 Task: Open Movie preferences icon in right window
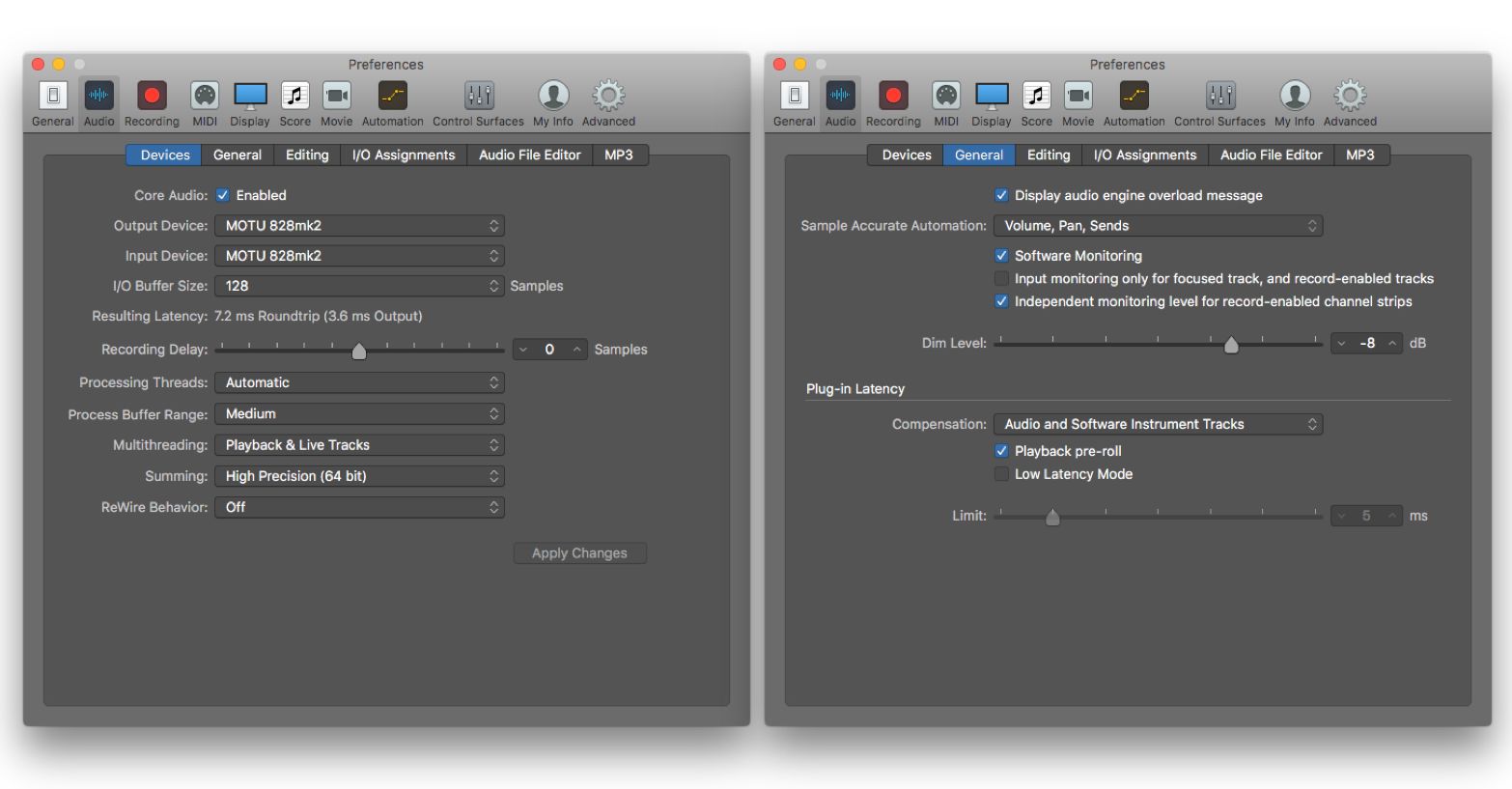(x=1078, y=96)
